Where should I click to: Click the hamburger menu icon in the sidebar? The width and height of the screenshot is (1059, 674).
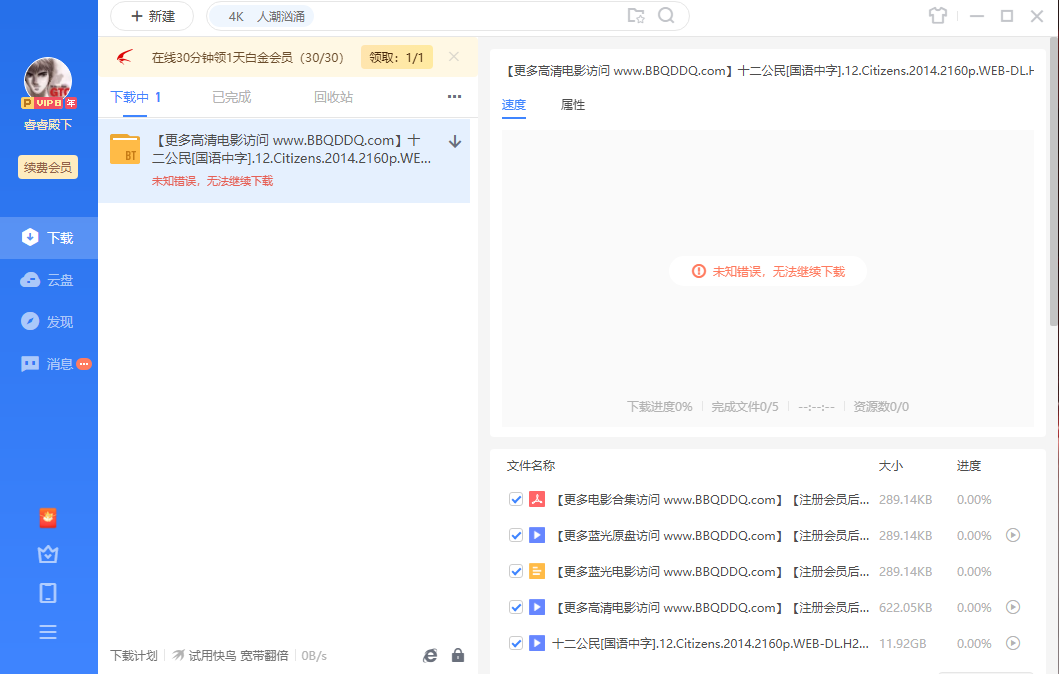click(48, 632)
